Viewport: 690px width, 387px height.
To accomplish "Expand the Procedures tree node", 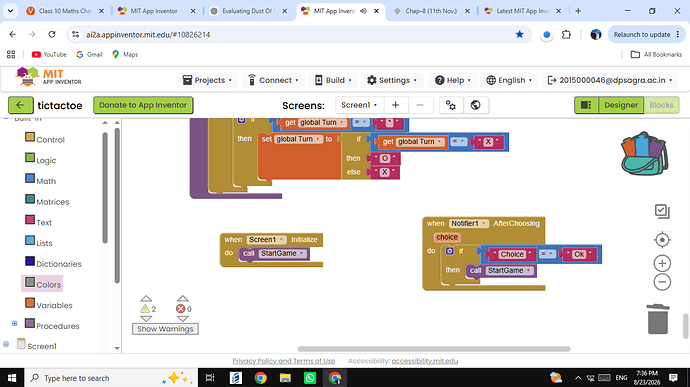I will (x=15, y=324).
